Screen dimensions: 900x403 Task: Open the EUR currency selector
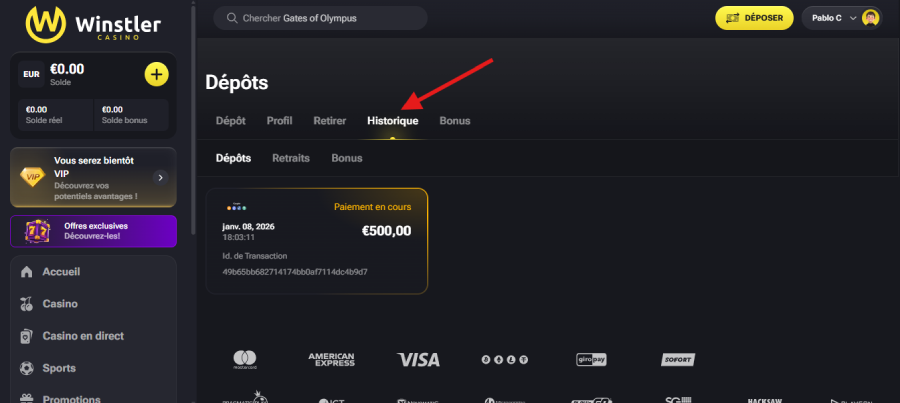coord(30,74)
